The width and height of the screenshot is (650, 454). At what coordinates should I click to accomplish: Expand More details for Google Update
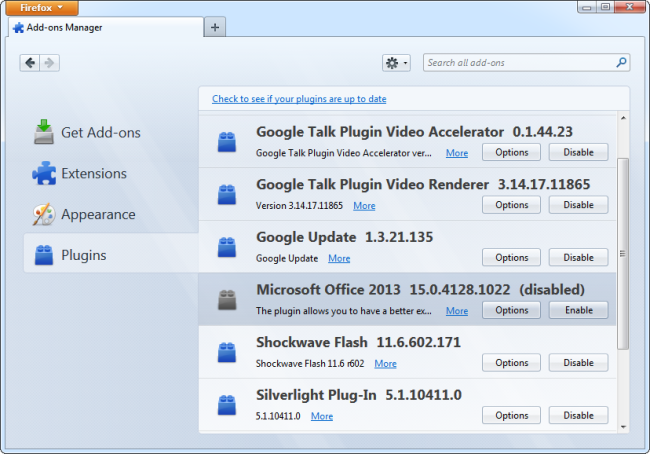(x=339, y=258)
